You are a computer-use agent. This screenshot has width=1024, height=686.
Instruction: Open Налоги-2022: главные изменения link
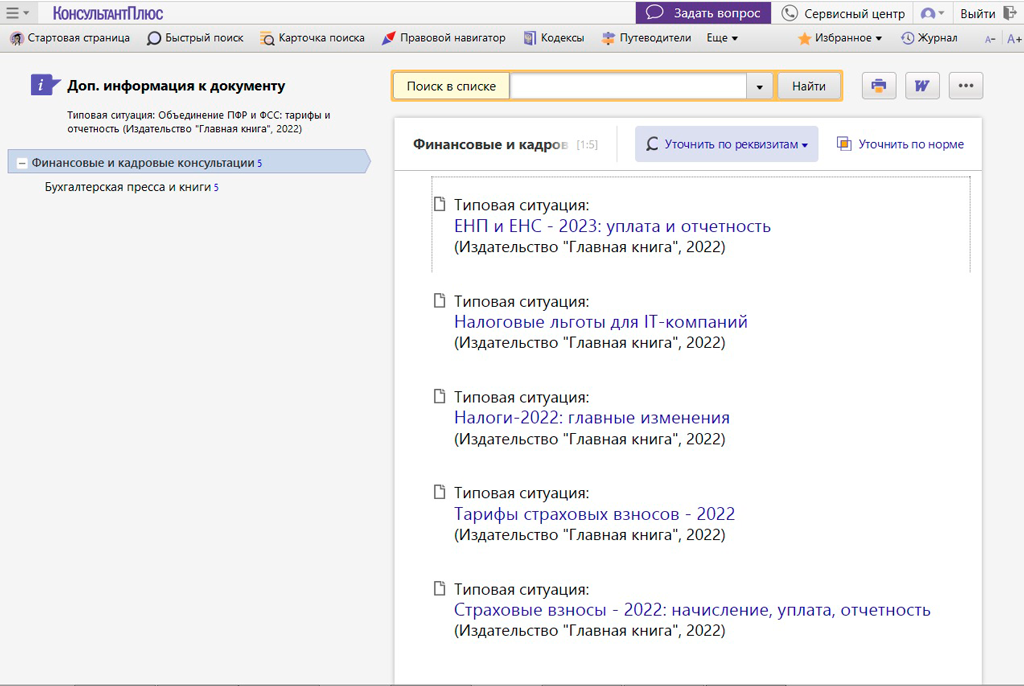coord(592,417)
